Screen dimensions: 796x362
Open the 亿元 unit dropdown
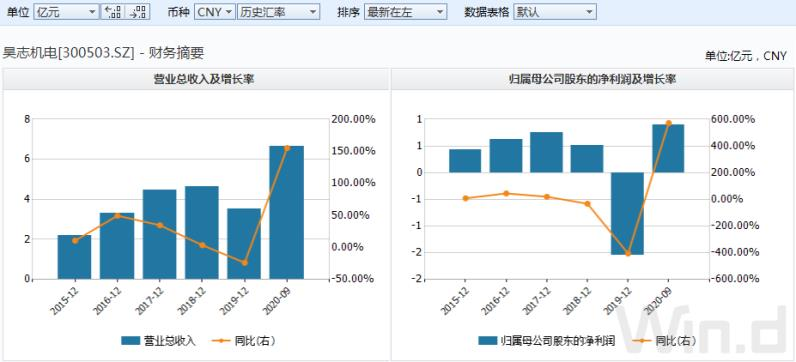[x=66, y=12]
